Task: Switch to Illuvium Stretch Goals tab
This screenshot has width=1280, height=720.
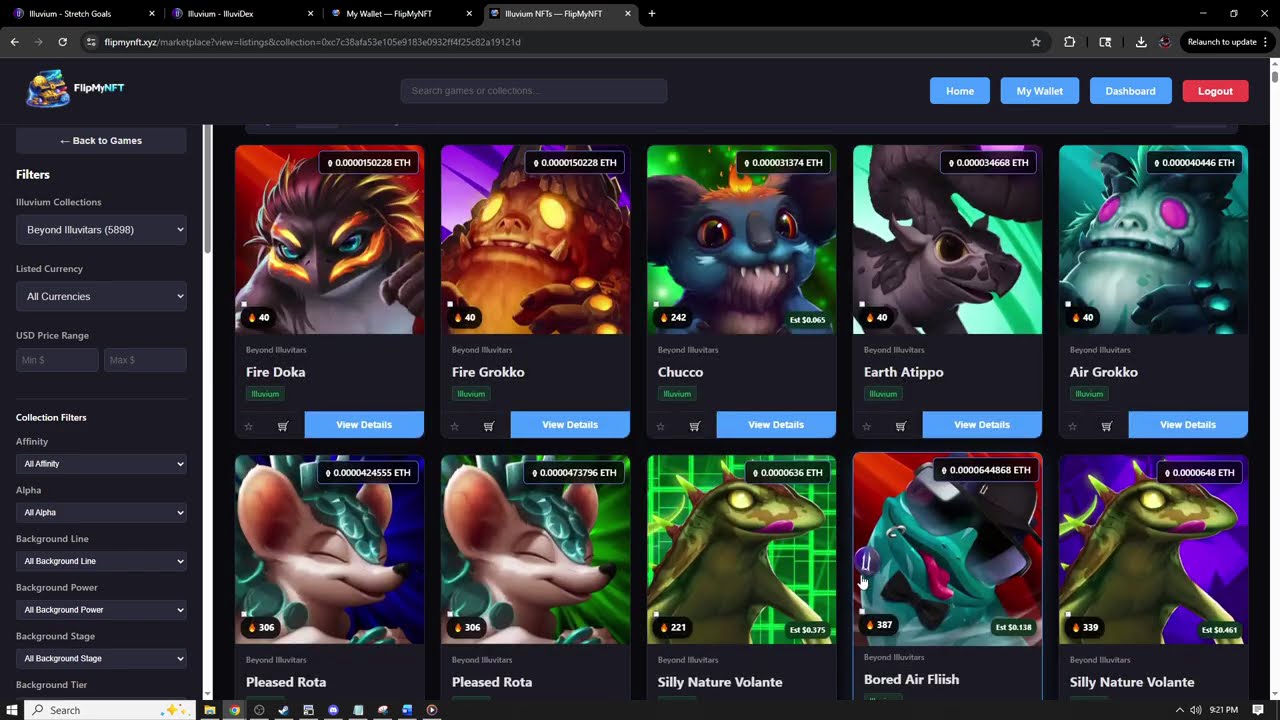Action: point(80,14)
